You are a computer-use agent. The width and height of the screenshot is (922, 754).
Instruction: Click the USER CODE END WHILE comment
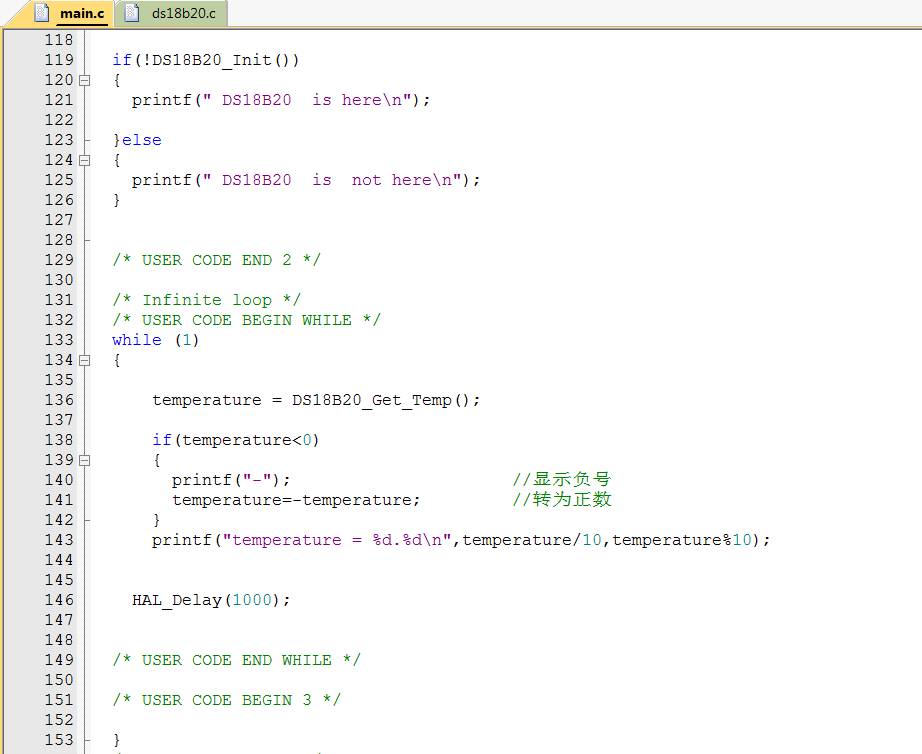click(x=237, y=660)
